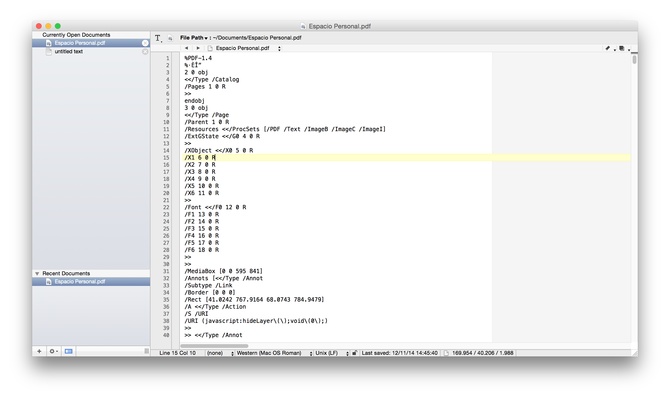This screenshot has width=670, height=400.
Task: Click line number 15 in the gutter
Action: coord(166,158)
